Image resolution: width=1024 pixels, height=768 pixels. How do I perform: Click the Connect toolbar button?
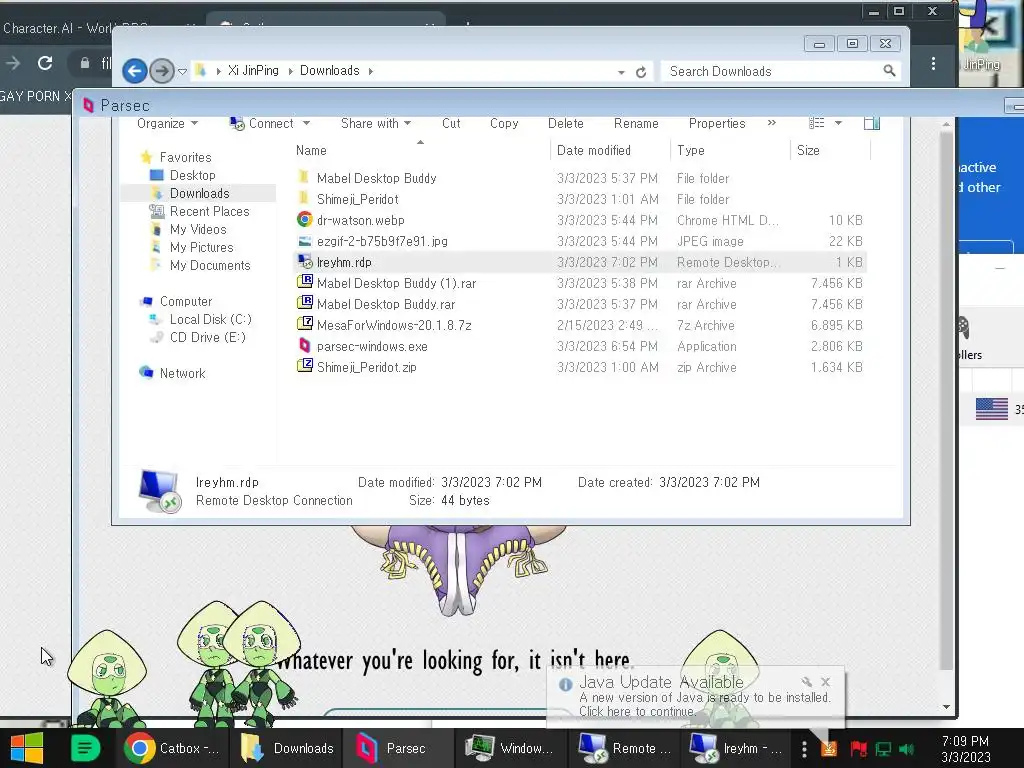(x=263, y=123)
